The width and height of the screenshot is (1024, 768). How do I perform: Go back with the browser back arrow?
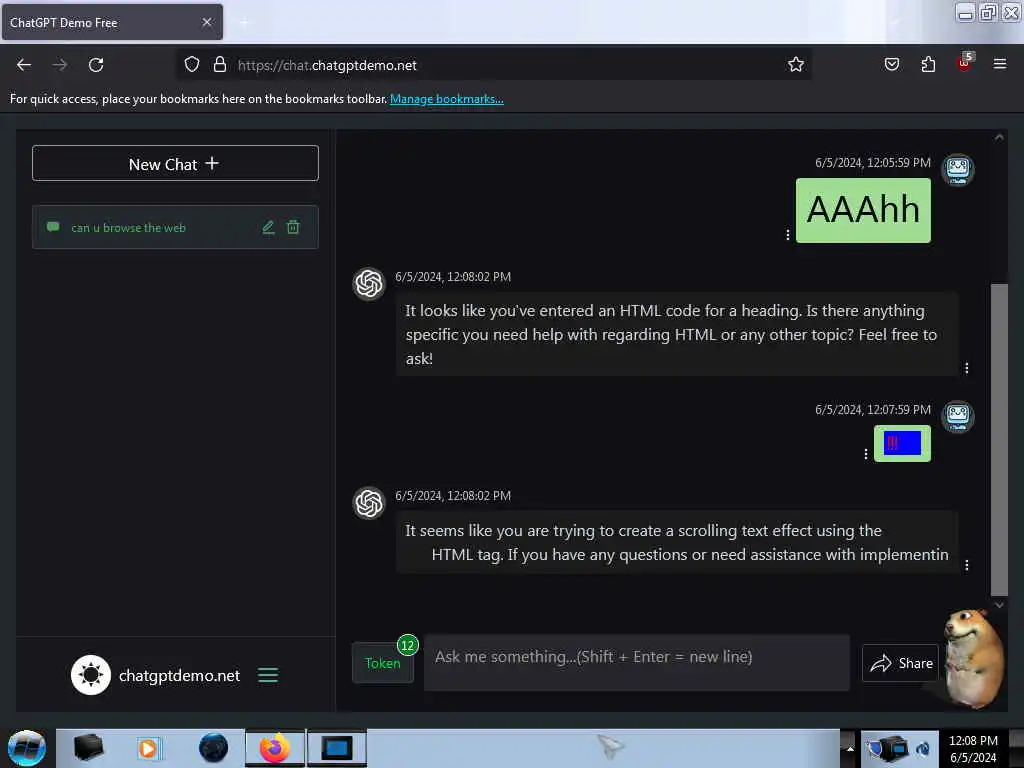pyautogui.click(x=24, y=65)
